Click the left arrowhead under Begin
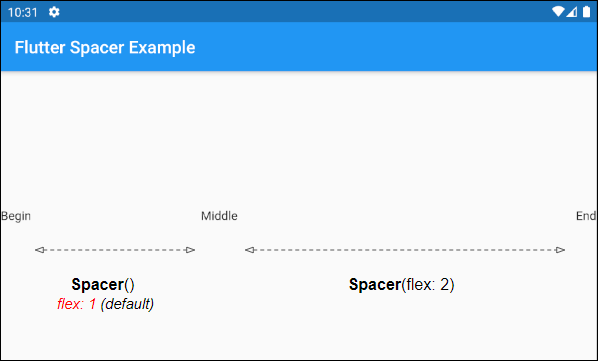The width and height of the screenshot is (598, 361). coord(40,250)
